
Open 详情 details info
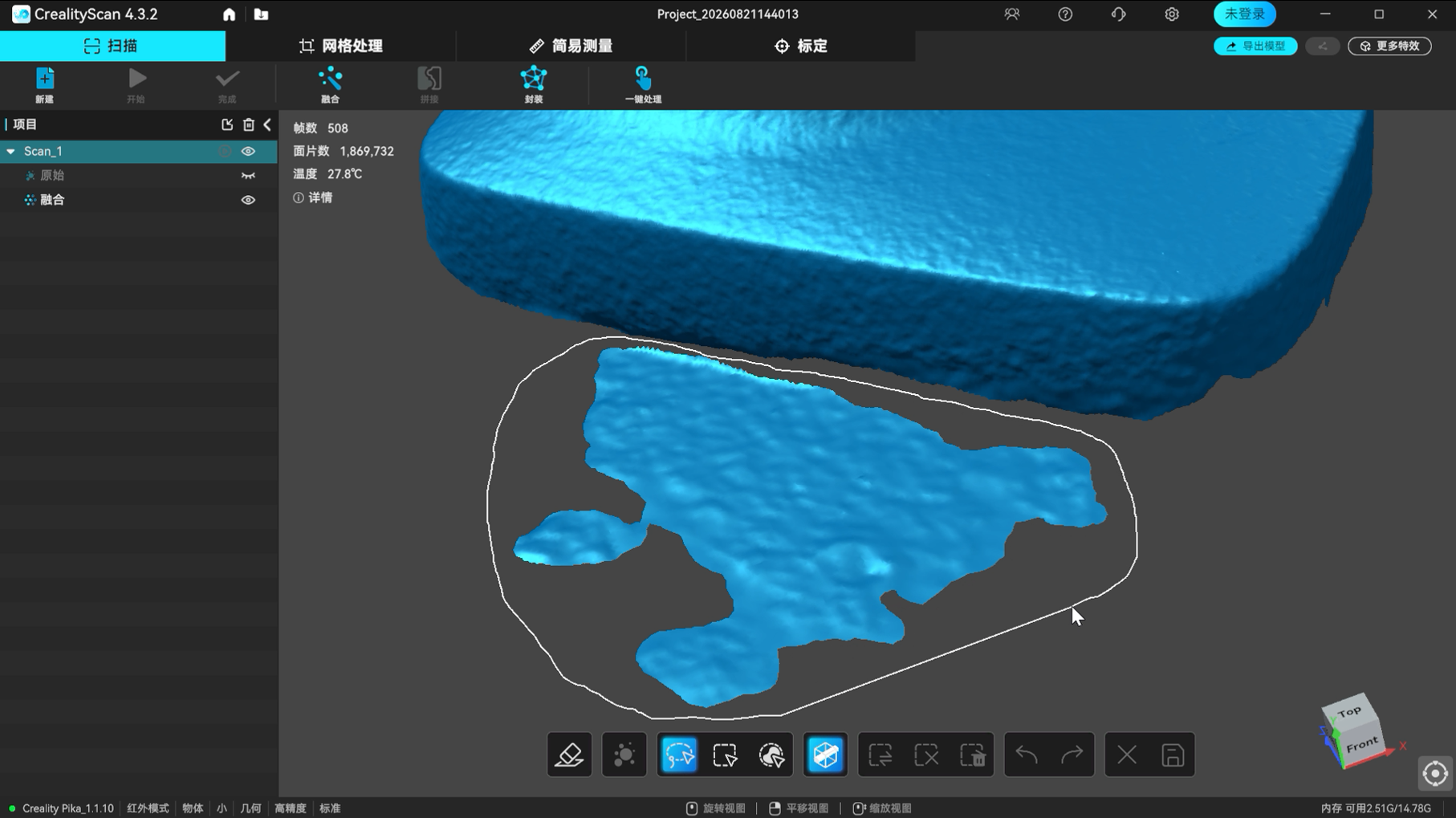(x=313, y=197)
